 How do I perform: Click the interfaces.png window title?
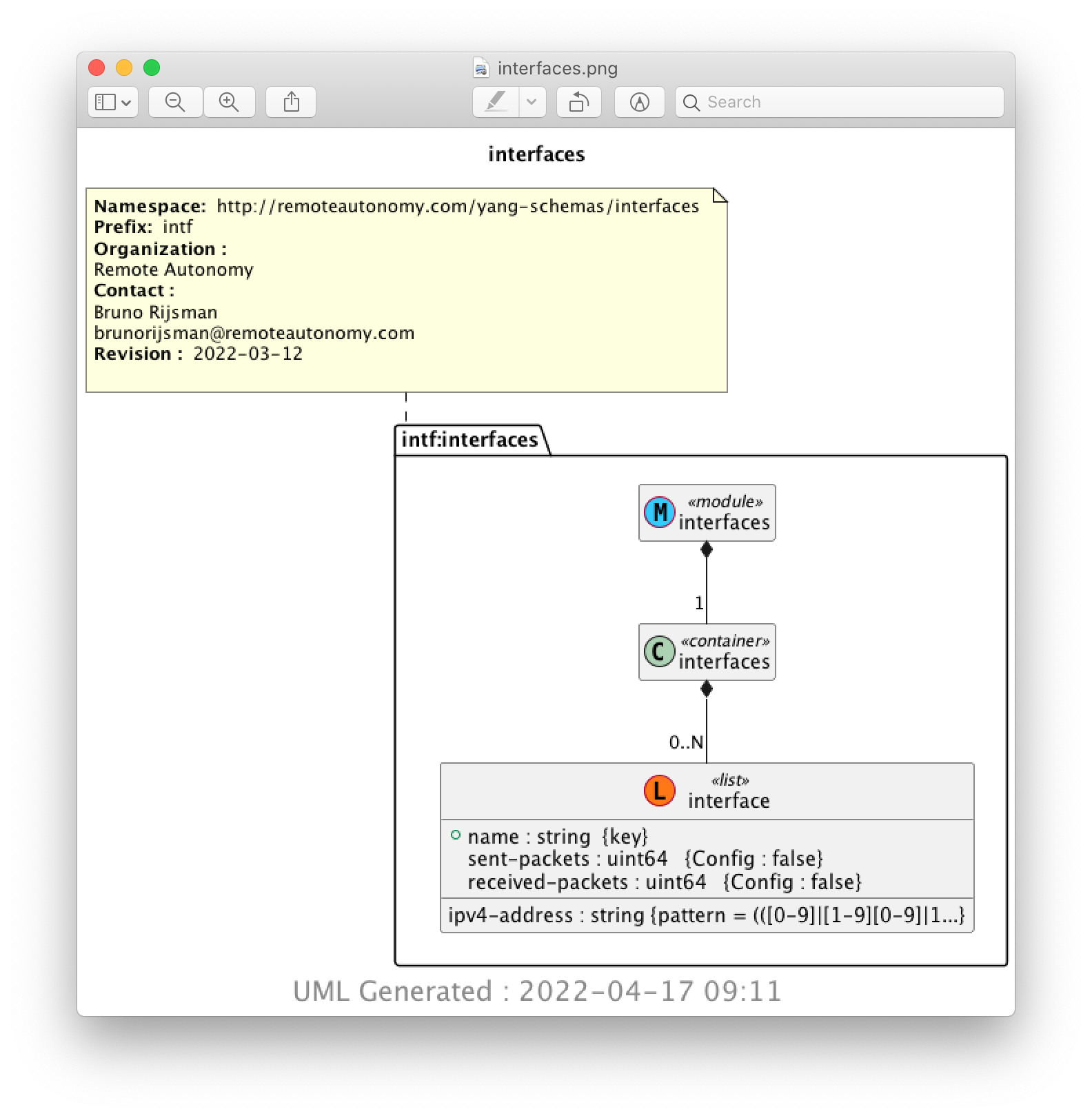click(x=557, y=68)
